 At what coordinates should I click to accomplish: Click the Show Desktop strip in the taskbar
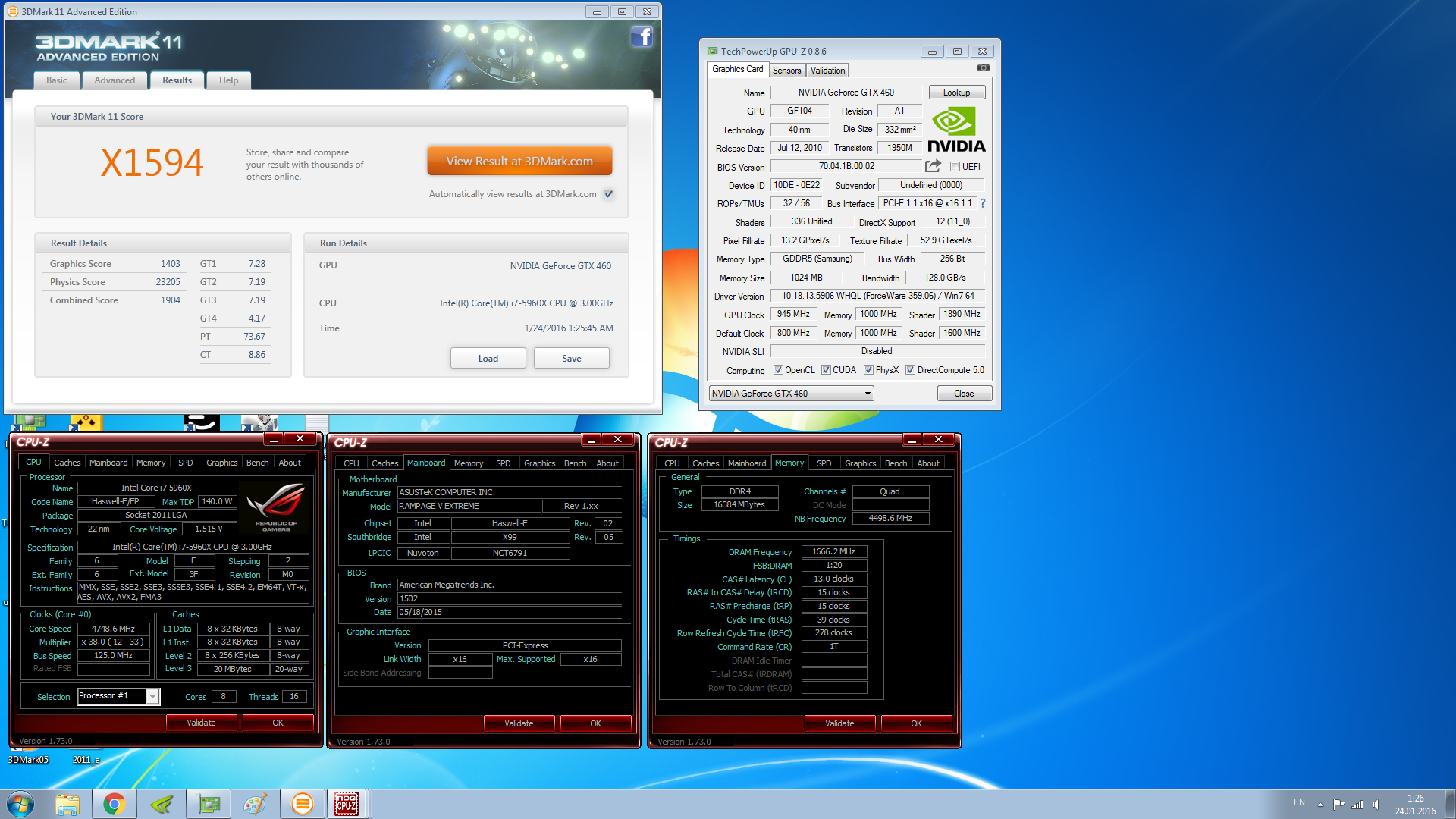(x=1450, y=804)
